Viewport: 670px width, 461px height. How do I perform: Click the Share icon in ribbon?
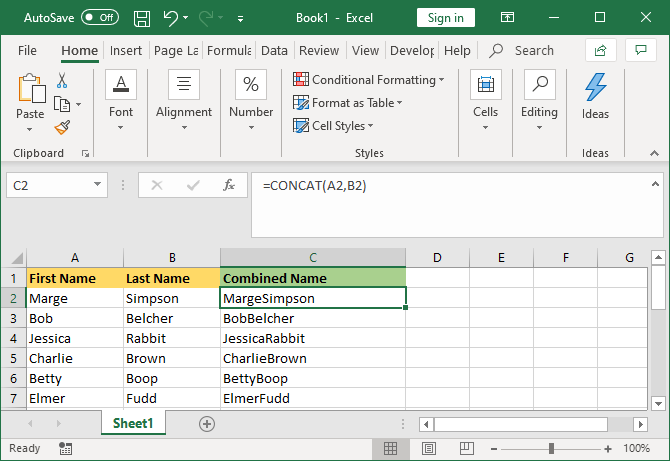coord(600,50)
